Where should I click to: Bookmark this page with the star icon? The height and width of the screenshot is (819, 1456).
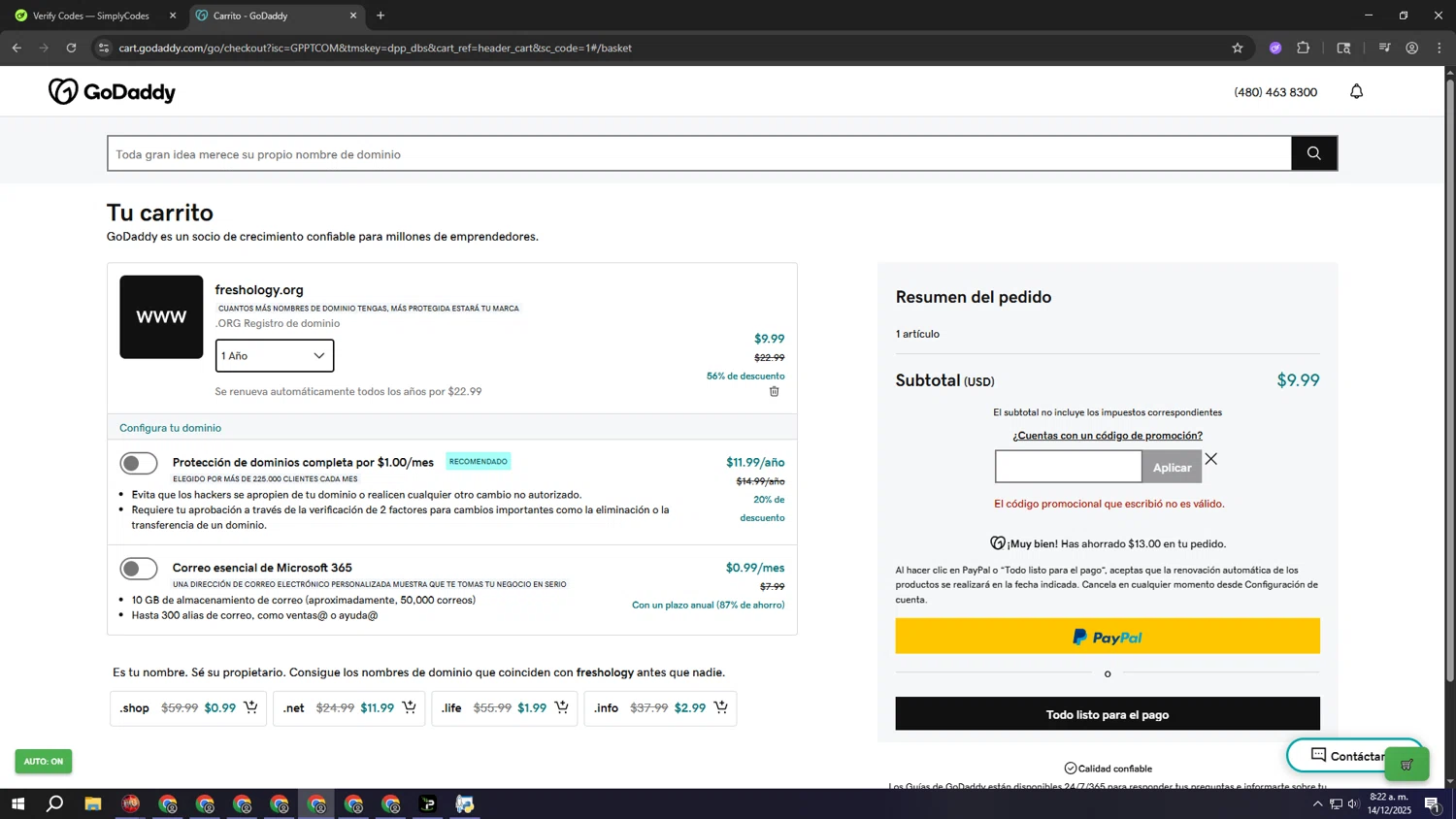coord(1237,48)
